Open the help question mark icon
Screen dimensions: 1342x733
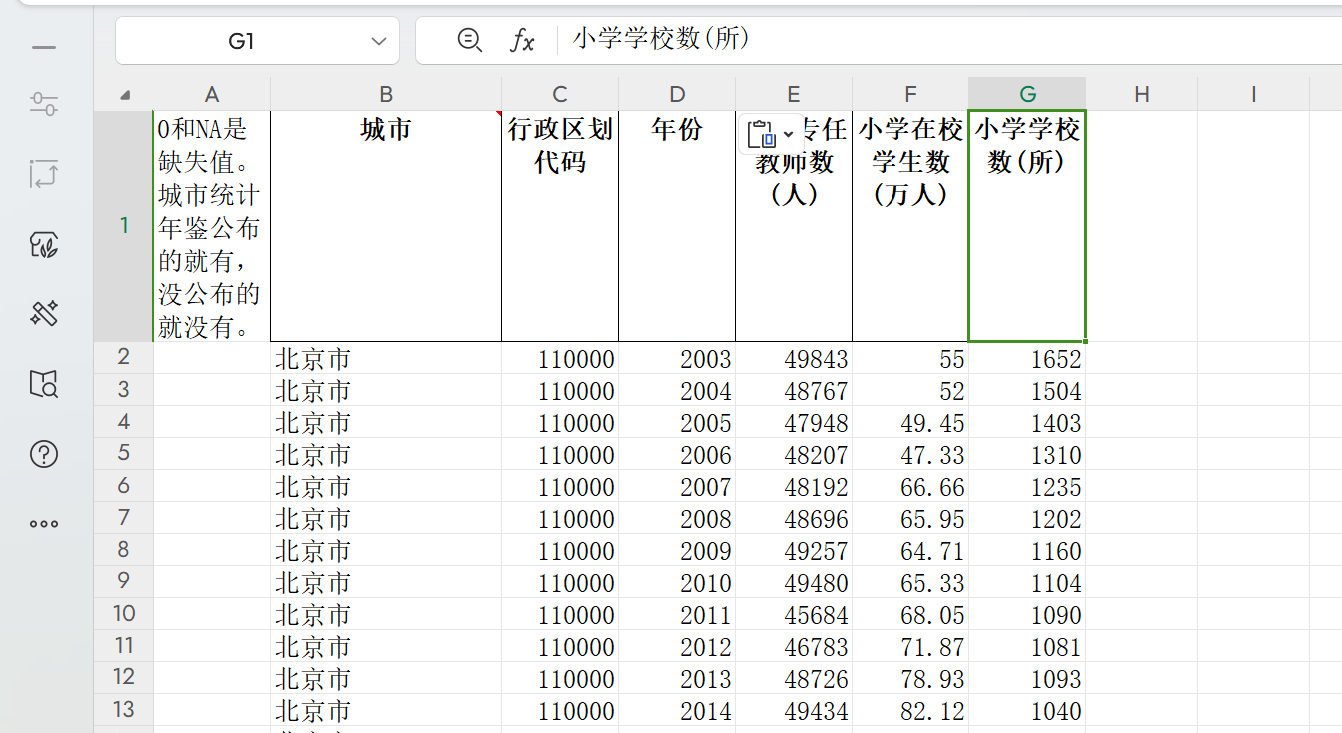[x=44, y=454]
